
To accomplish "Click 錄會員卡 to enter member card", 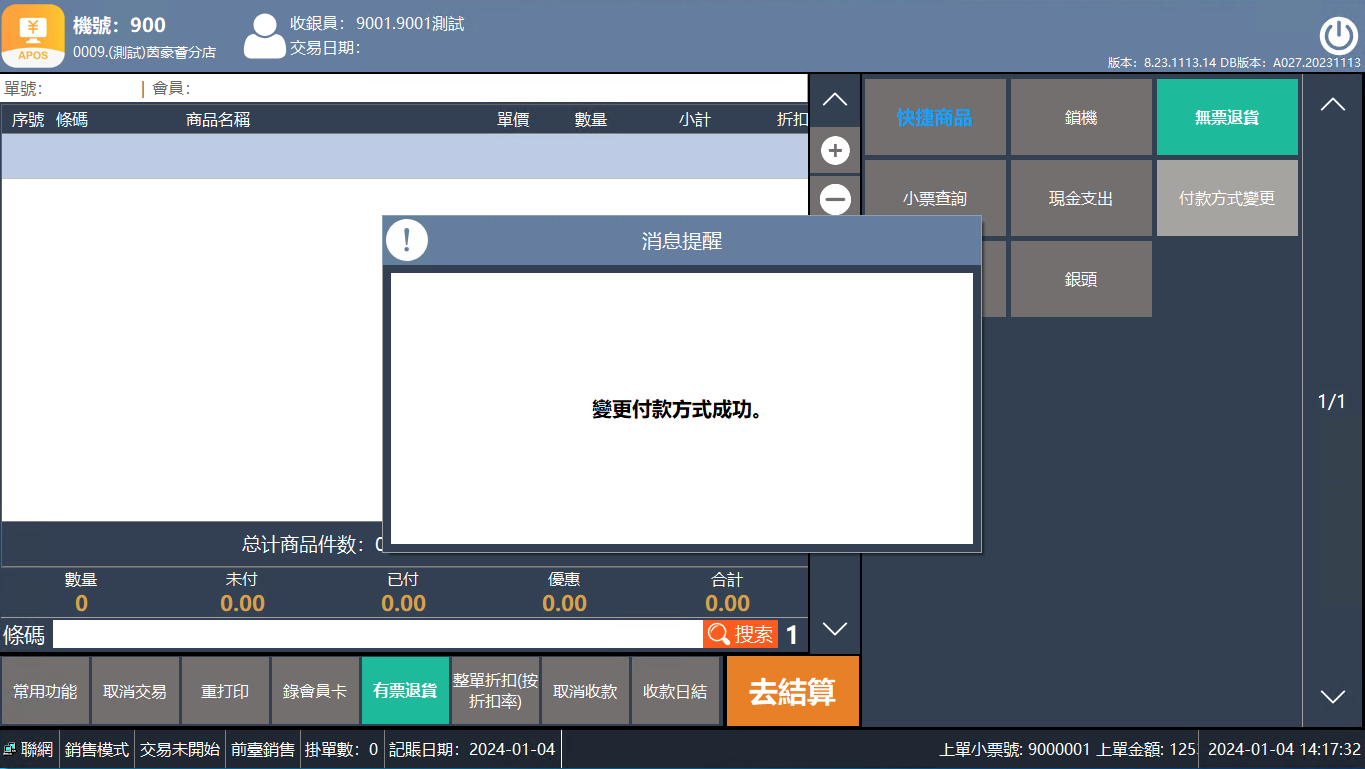I will click(315, 691).
